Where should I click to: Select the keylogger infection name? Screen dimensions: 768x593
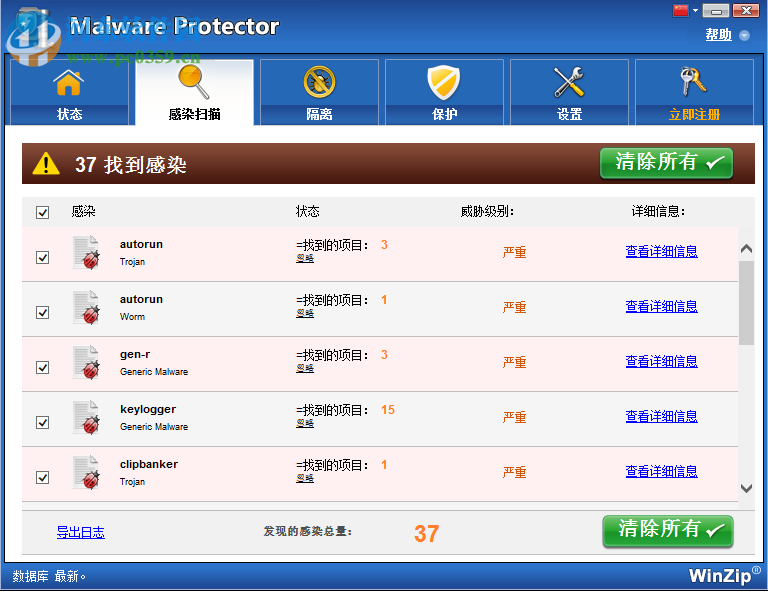[x=148, y=409]
